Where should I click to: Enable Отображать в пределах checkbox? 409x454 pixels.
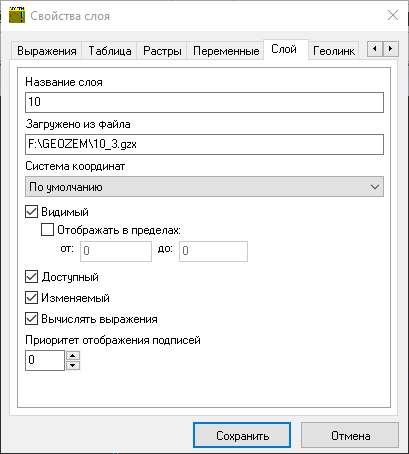(47, 230)
